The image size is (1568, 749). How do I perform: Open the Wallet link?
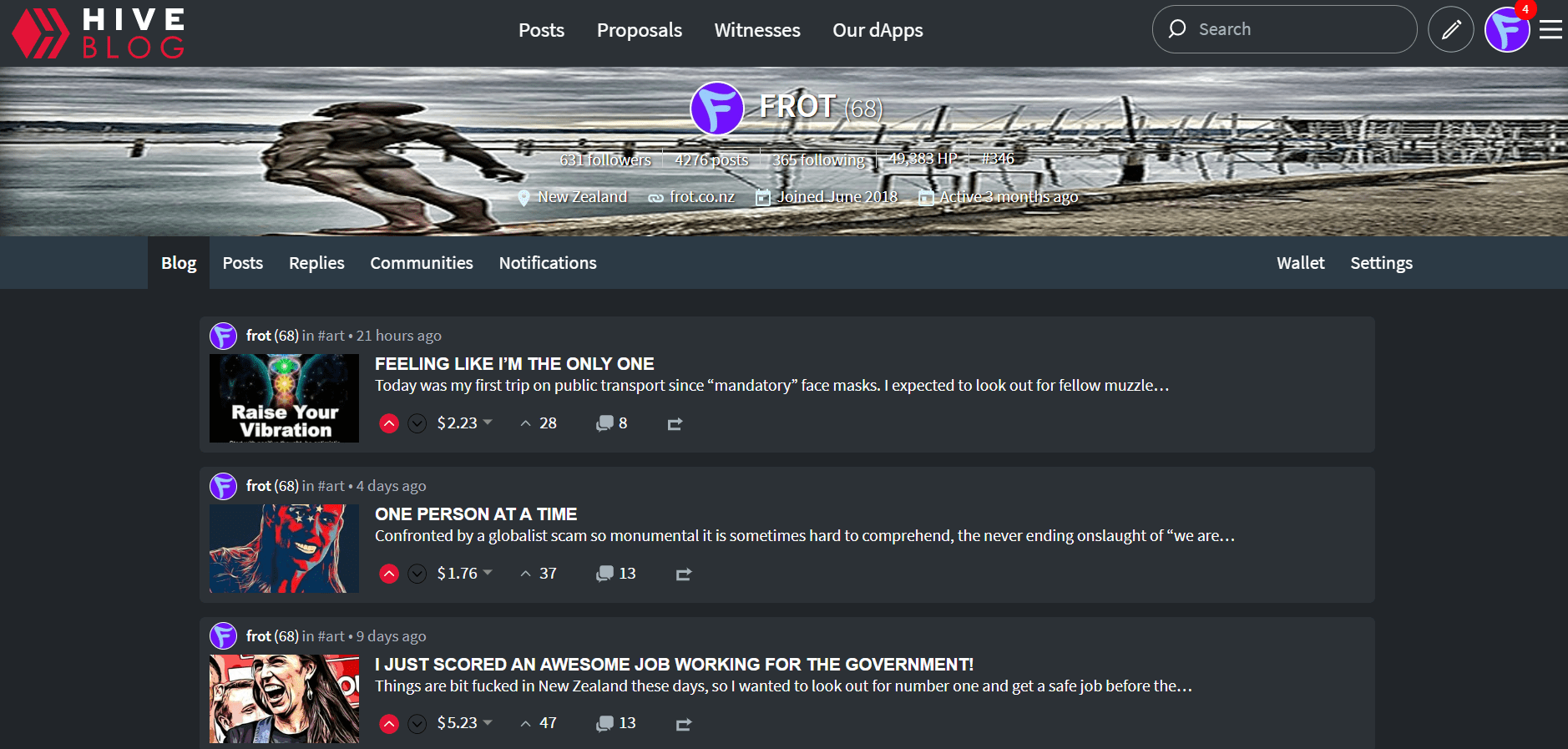(1300, 263)
